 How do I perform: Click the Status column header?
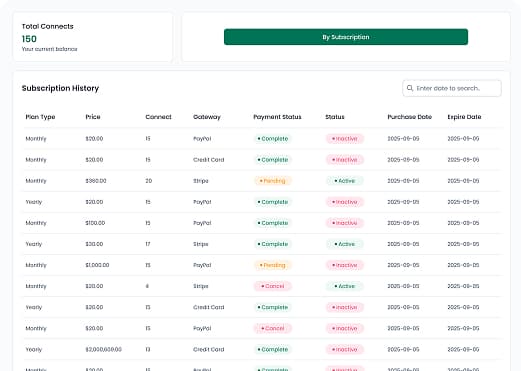pyautogui.click(x=335, y=117)
